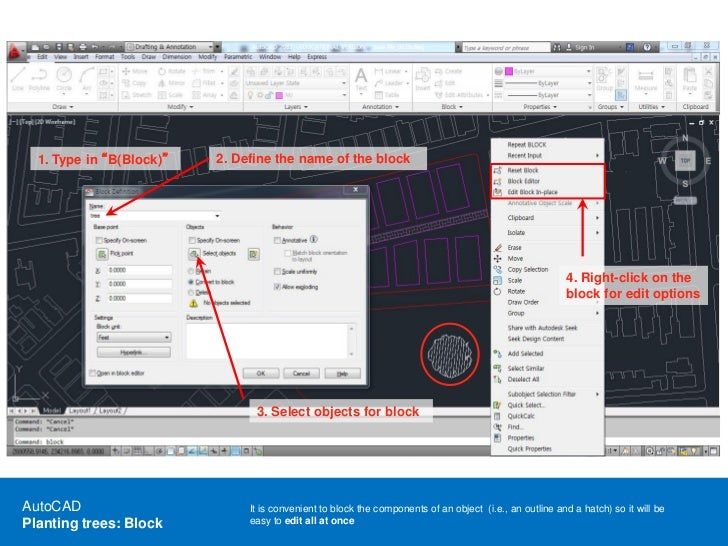Click the Hyperlink button

134,352
